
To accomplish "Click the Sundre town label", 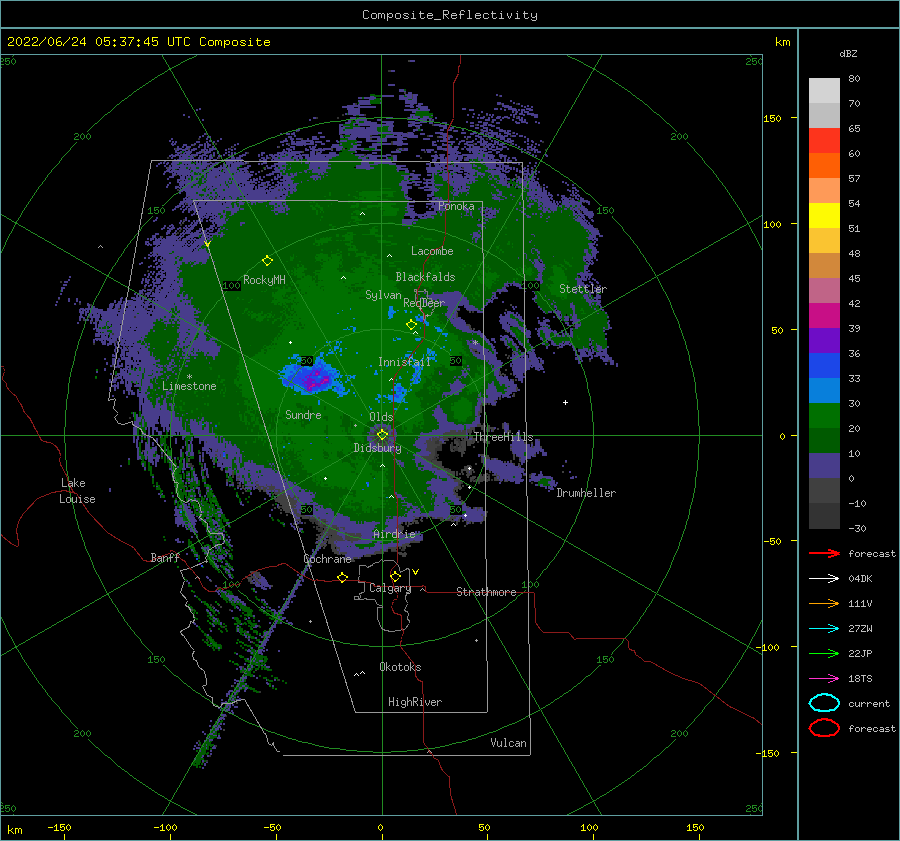I will click(x=303, y=415).
